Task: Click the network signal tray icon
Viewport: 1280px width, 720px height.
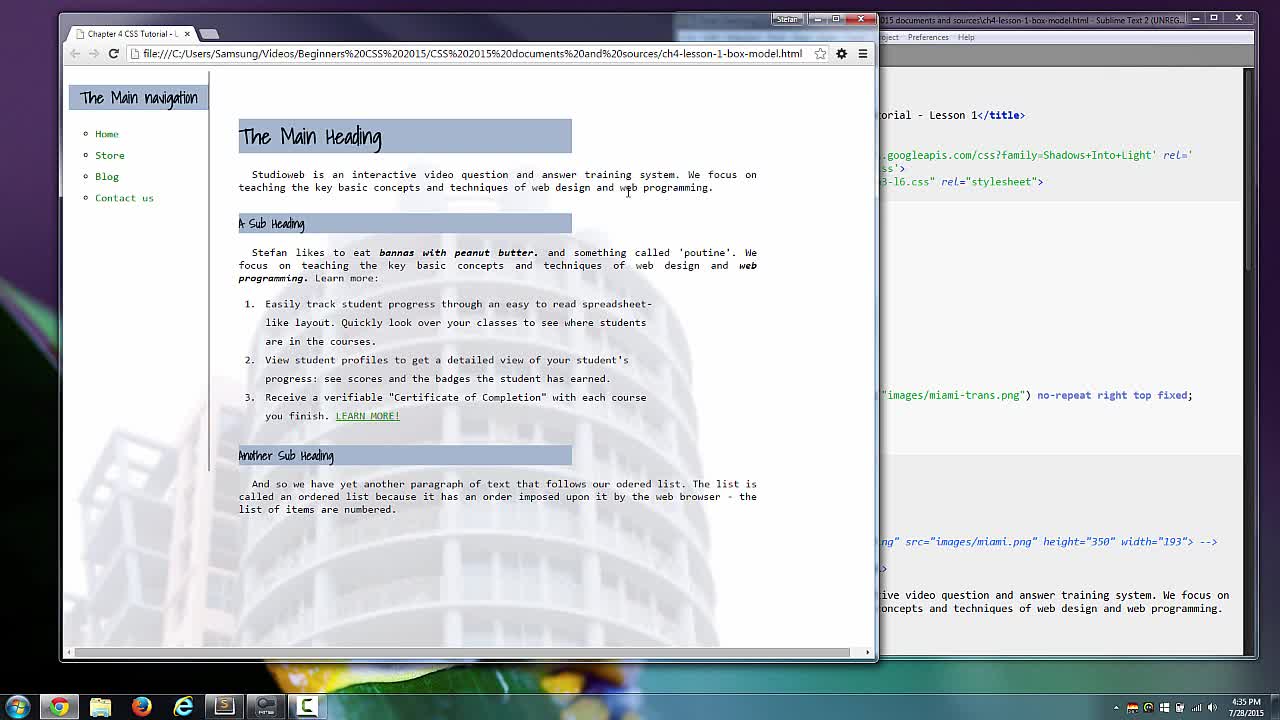Action: pyautogui.click(x=1196, y=708)
